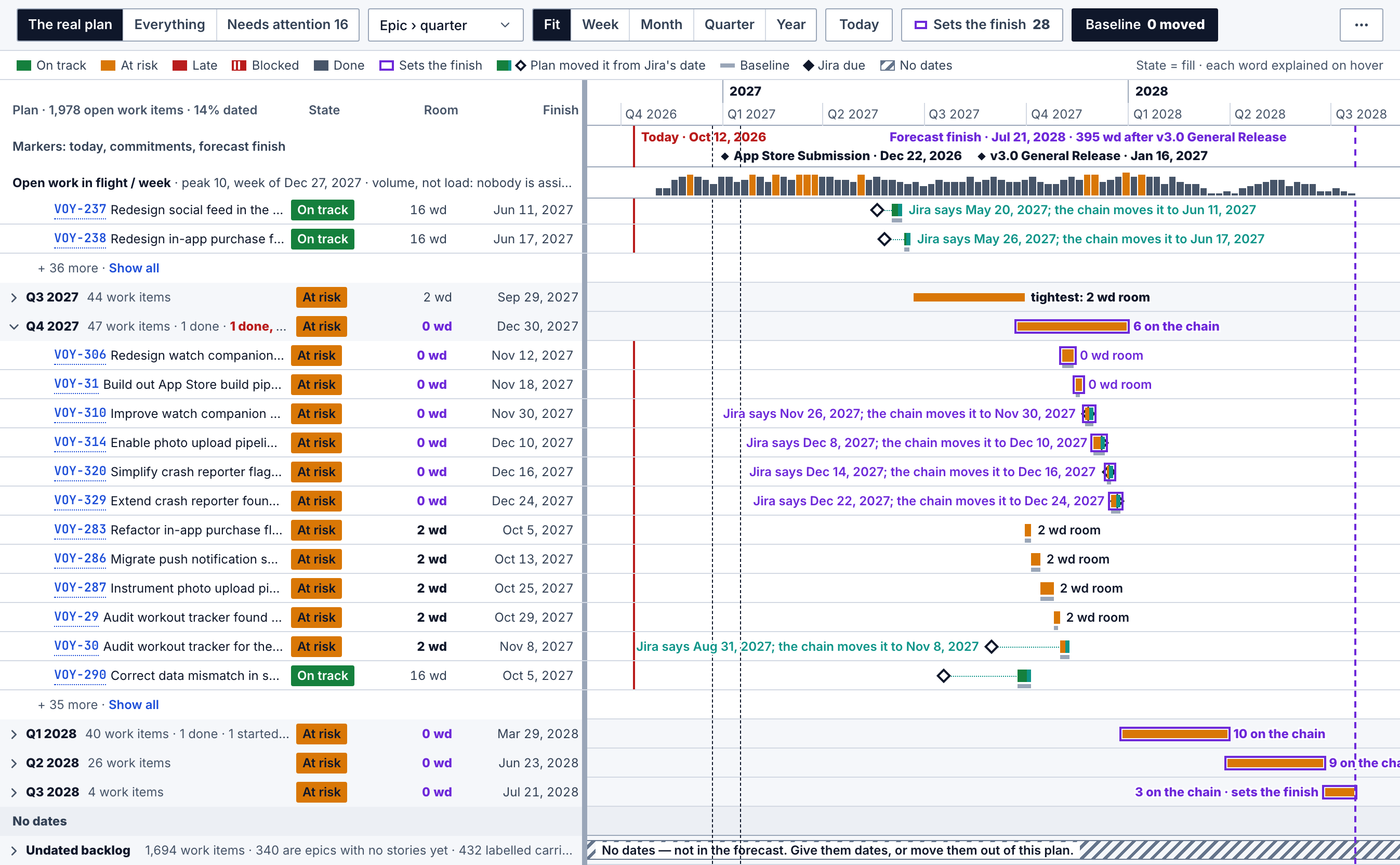
Task: Expand the Q2 2028 group
Action: (14, 763)
